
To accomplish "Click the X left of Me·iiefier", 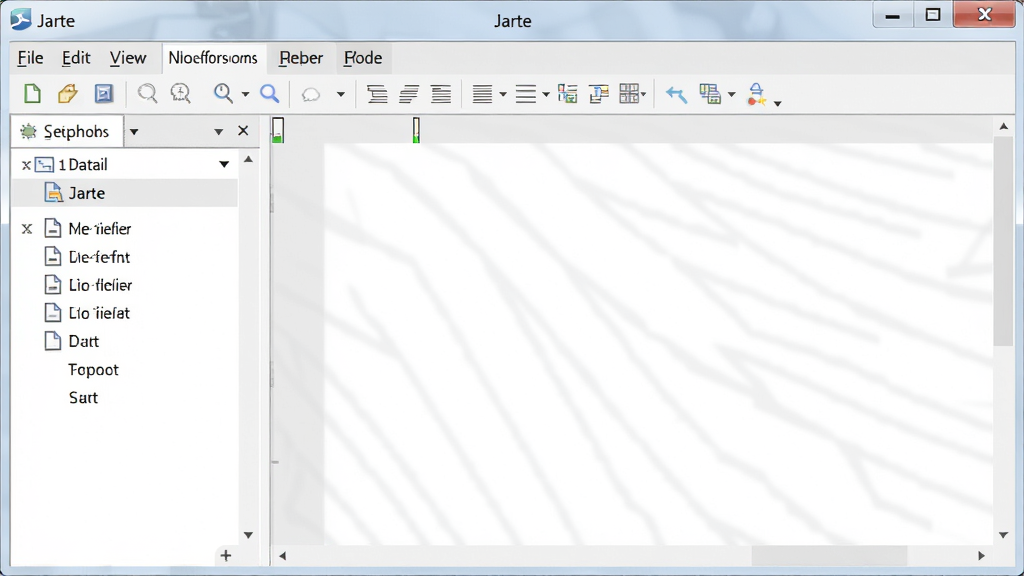I will [27, 229].
